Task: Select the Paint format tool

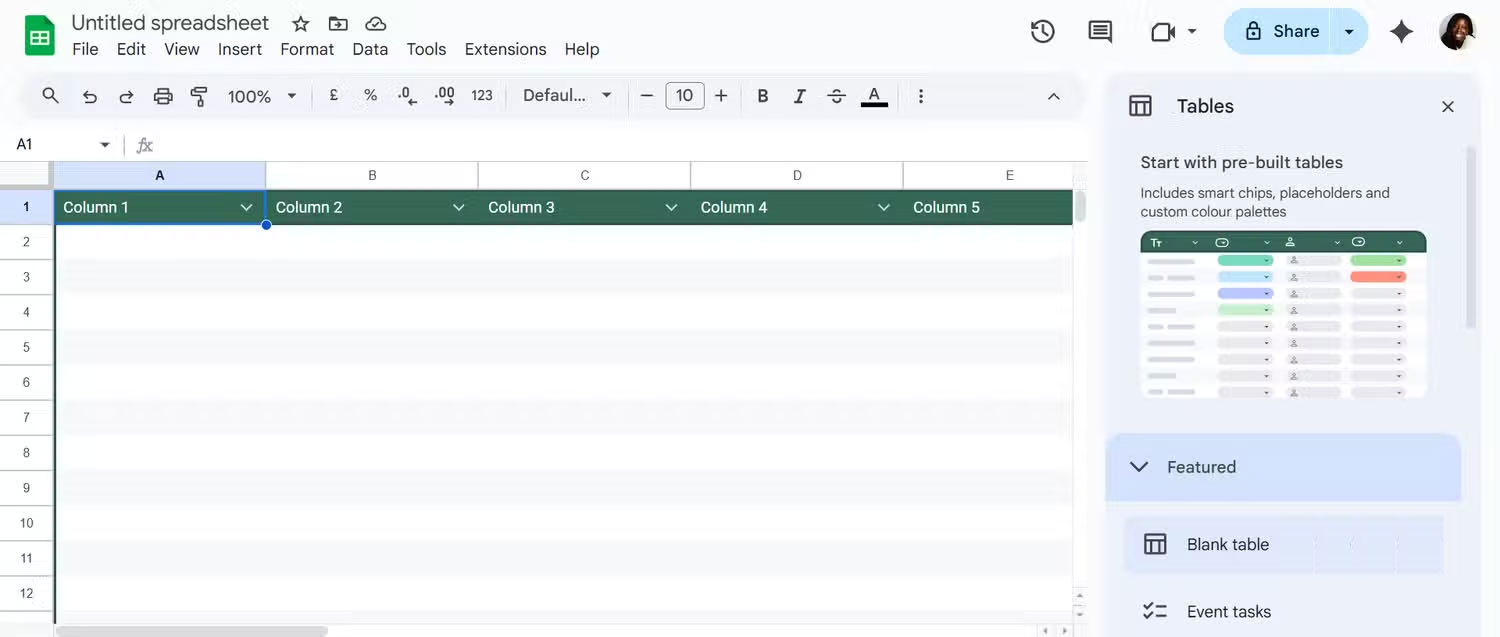Action: click(199, 96)
